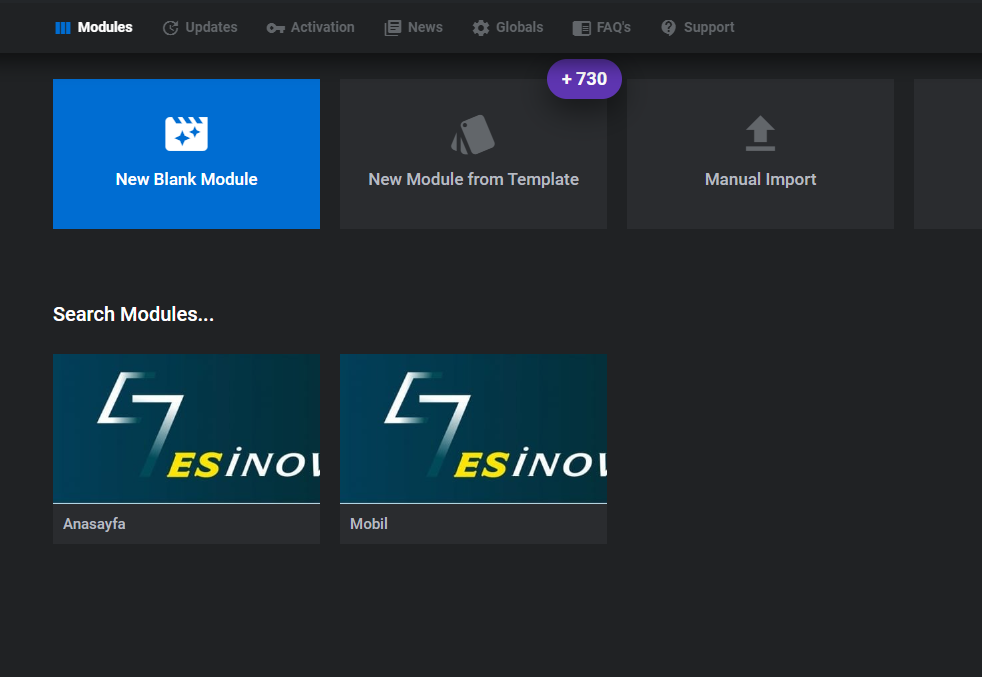Image resolution: width=982 pixels, height=677 pixels.
Task: Click the Manual Import upload arrow icon
Action: [x=760, y=133]
